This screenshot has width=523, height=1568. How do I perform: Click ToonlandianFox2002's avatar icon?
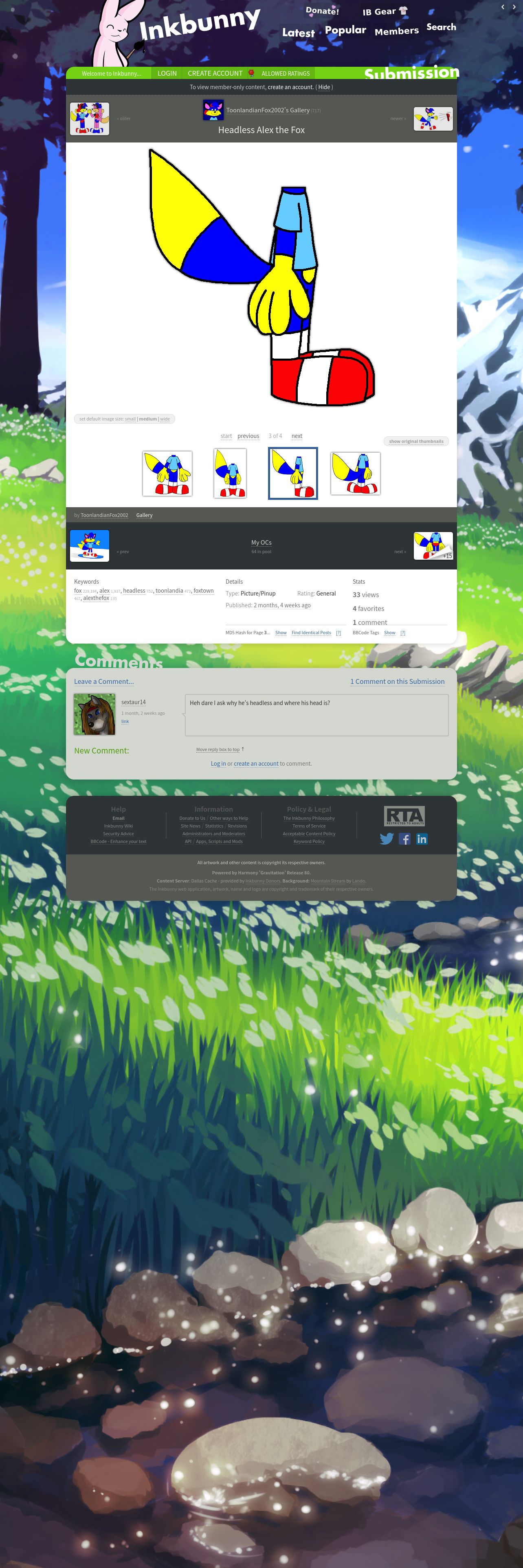[x=213, y=110]
